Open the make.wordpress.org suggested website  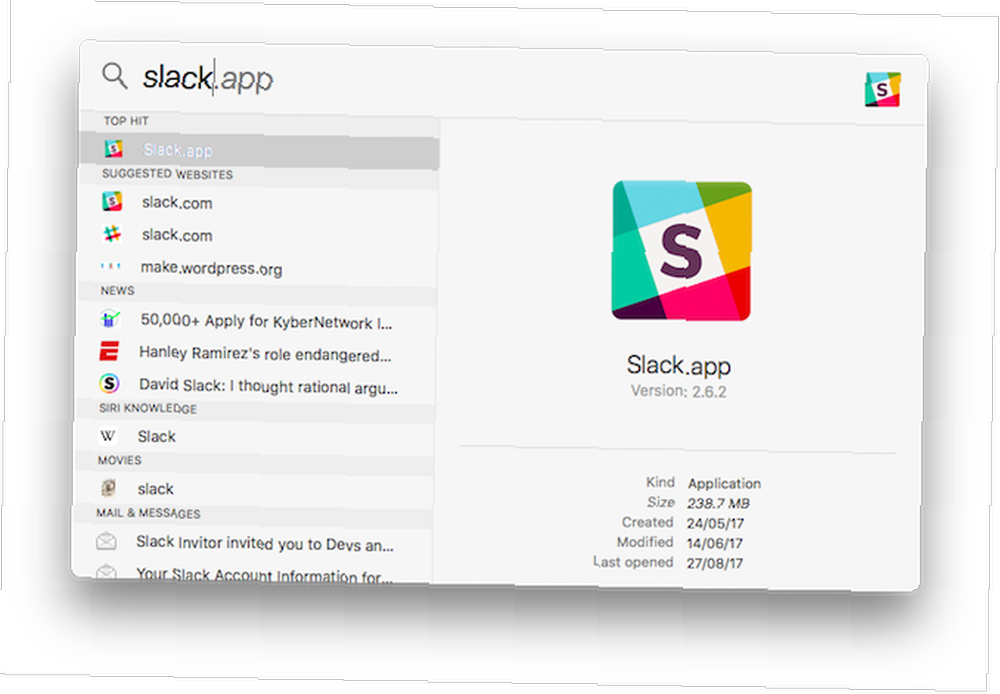click(257, 268)
